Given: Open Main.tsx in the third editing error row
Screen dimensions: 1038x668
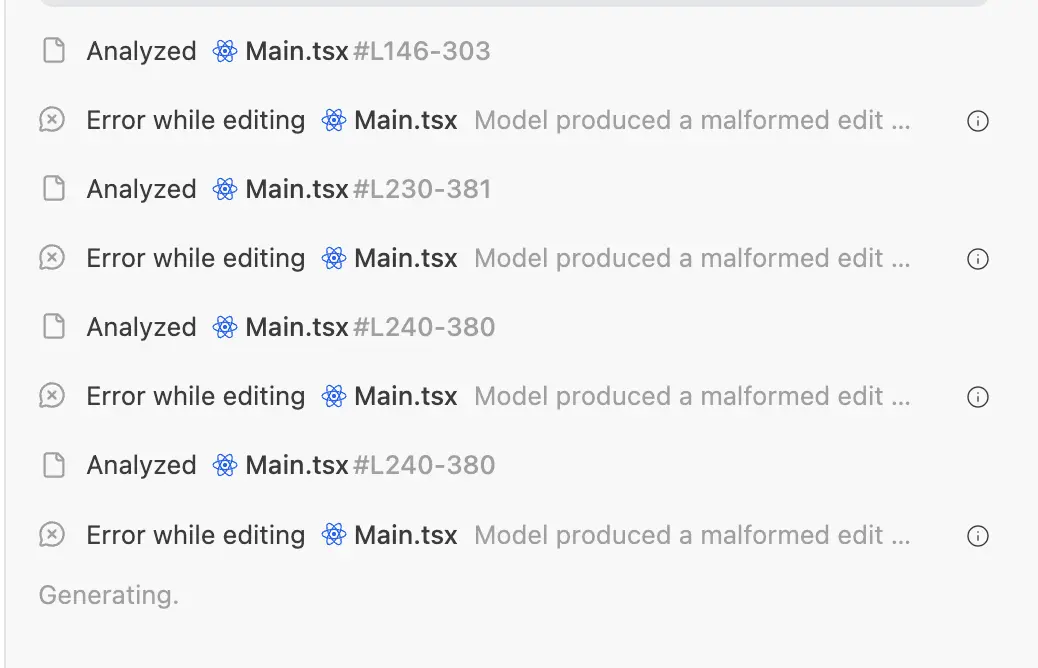Looking at the screenshot, I should point(405,397).
